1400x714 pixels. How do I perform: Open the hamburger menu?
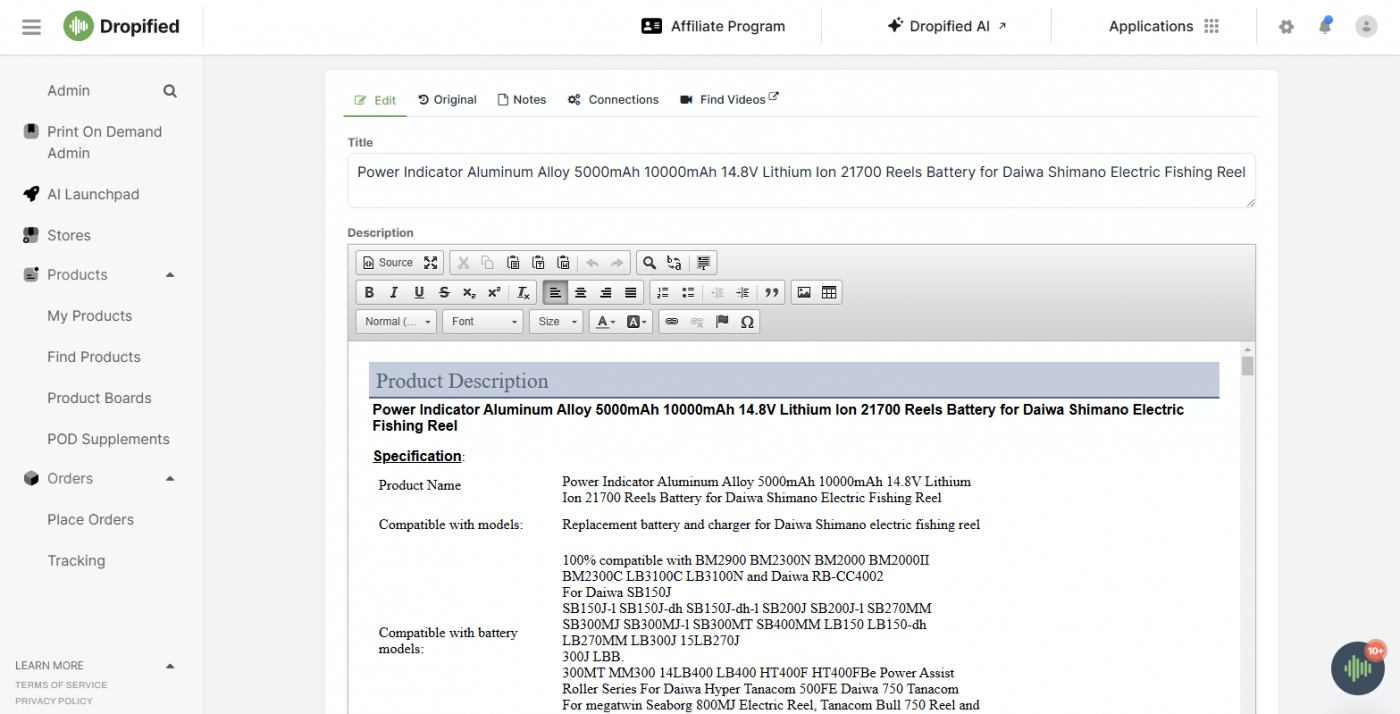[x=32, y=27]
